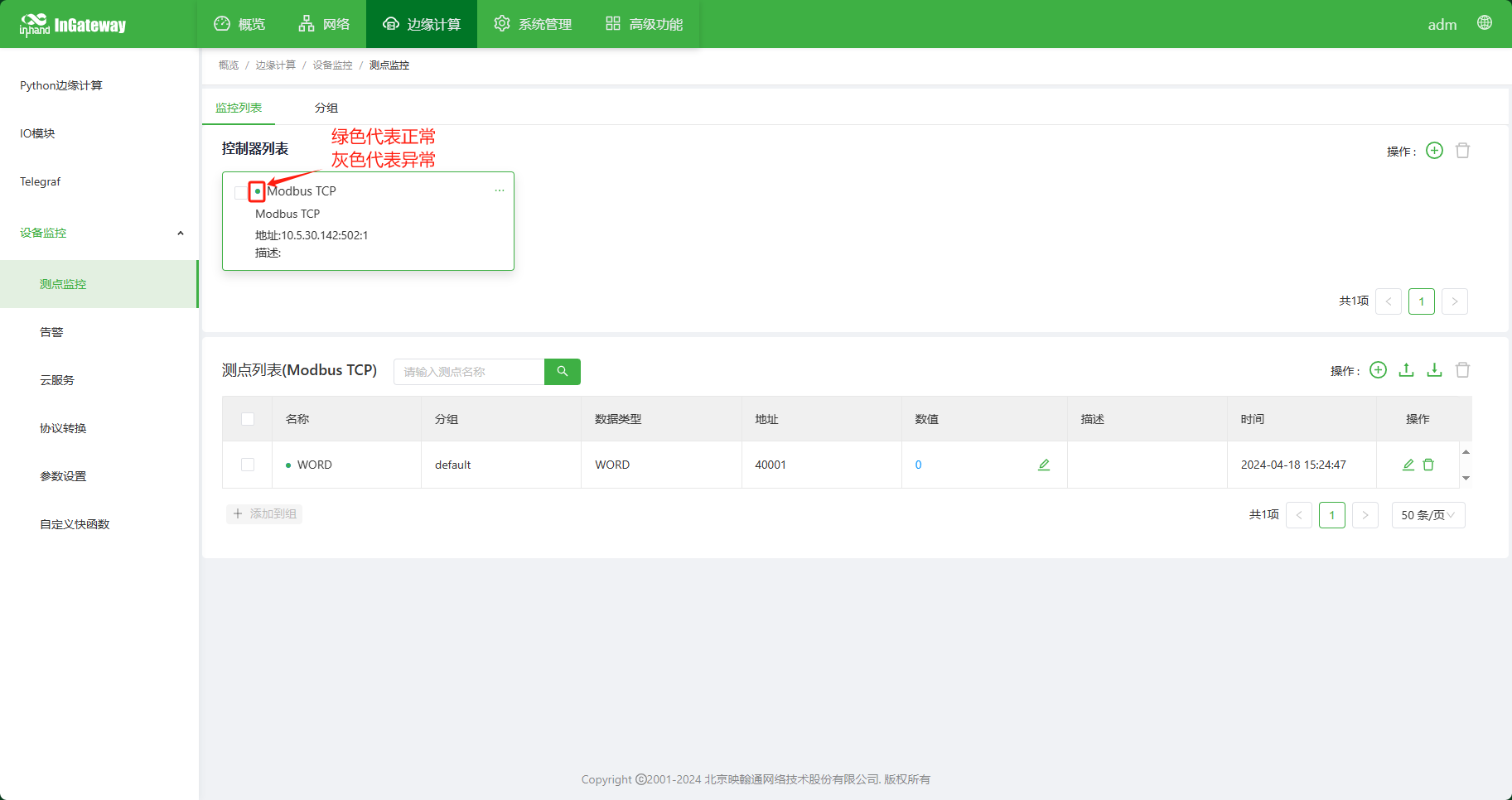Viewport: 1512px width, 800px height.
Task: Click the InGateway logo
Action: (73, 25)
